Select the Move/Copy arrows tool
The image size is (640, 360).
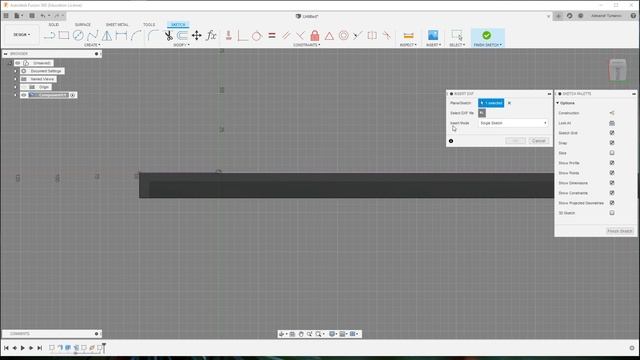click(x=196, y=36)
